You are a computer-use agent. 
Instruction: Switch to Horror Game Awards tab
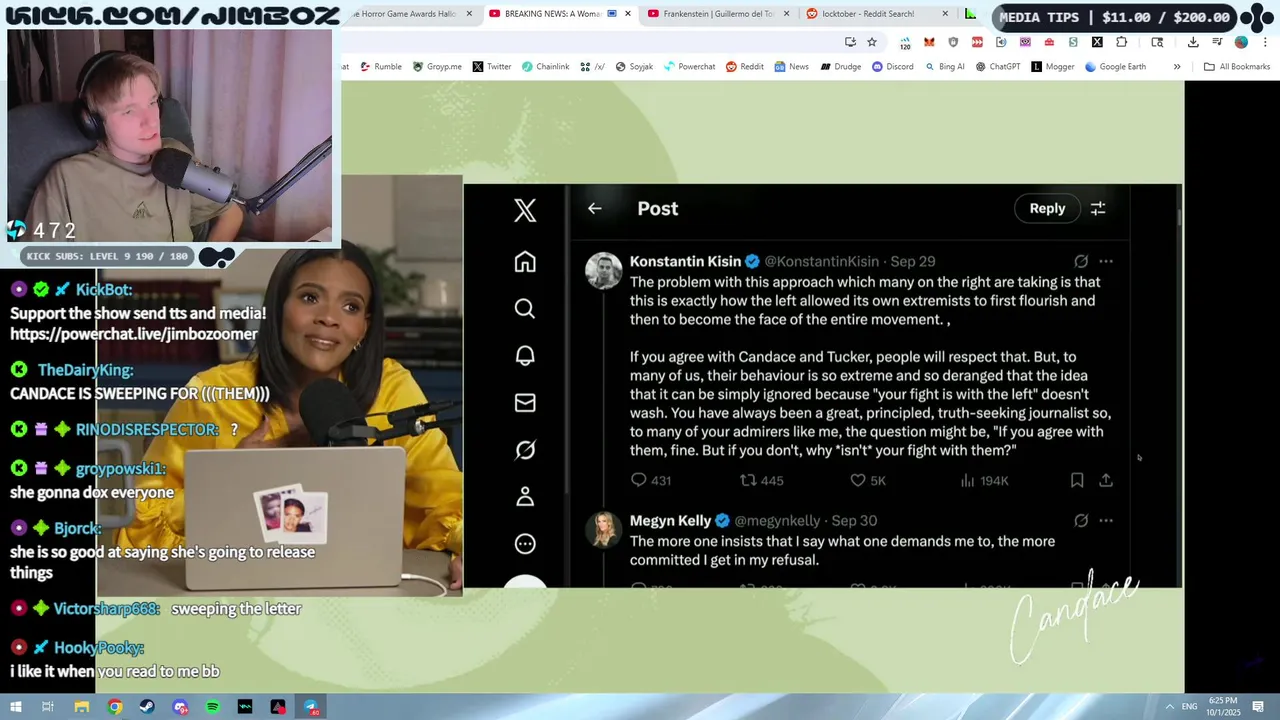tap(408, 14)
